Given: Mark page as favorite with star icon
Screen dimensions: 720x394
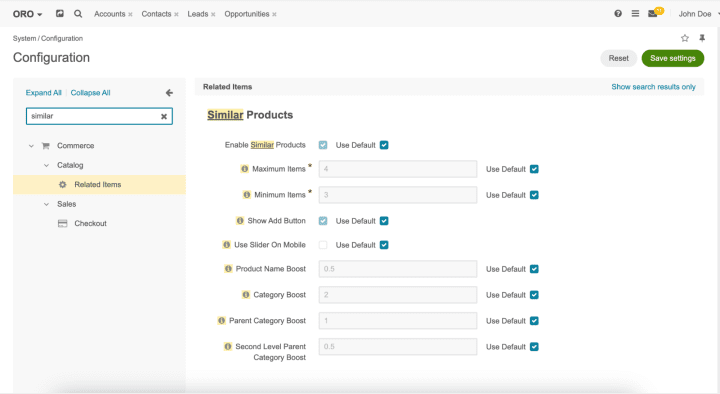Looking at the screenshot, I should click(685, 38).
